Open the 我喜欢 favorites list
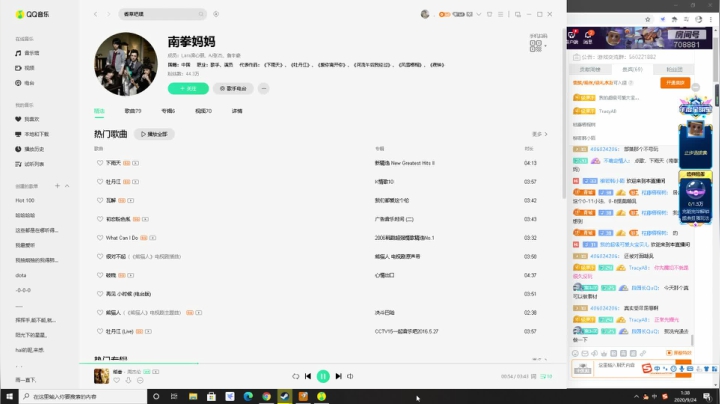Screen dimensions: 720x404 [28, 119]
